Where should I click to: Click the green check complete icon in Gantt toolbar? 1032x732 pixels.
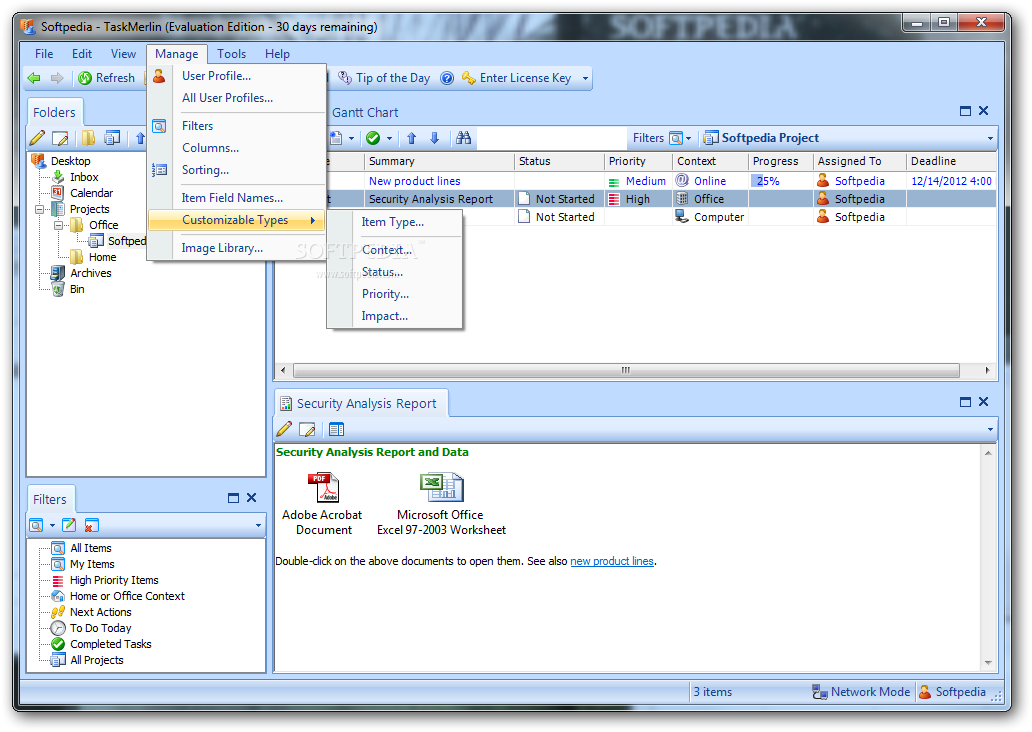point(373,138)
